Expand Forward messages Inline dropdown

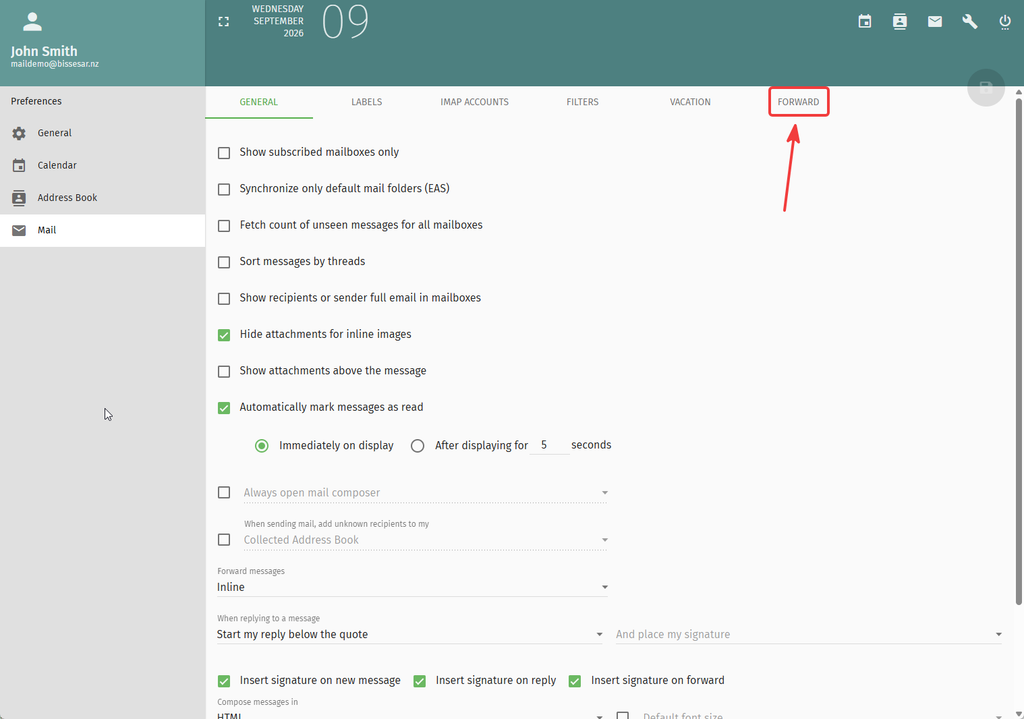tap(413, 587)
